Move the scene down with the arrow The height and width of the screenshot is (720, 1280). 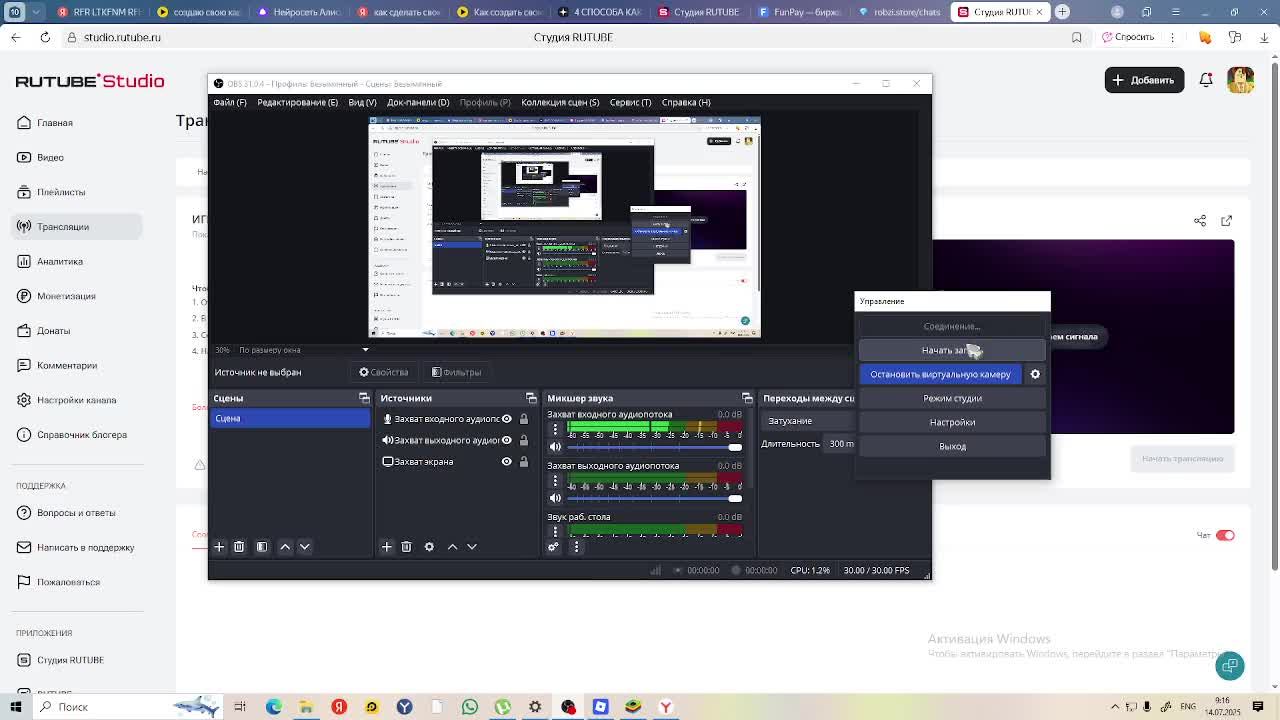[305, 547]
